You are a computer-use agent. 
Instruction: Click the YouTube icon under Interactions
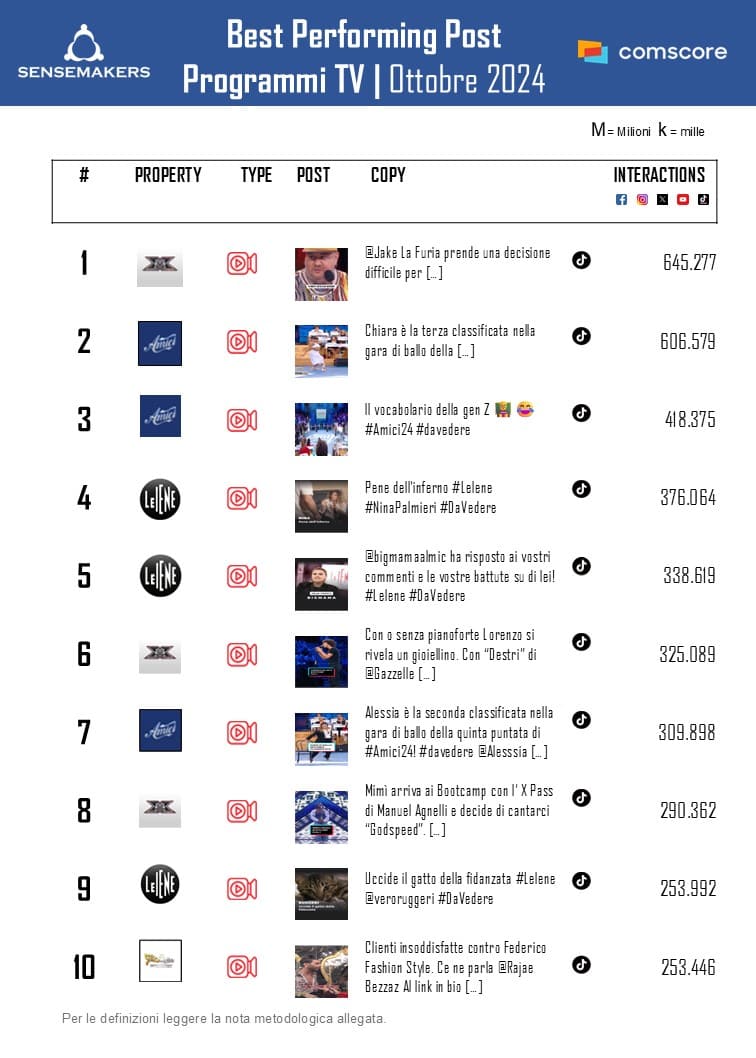683,200
